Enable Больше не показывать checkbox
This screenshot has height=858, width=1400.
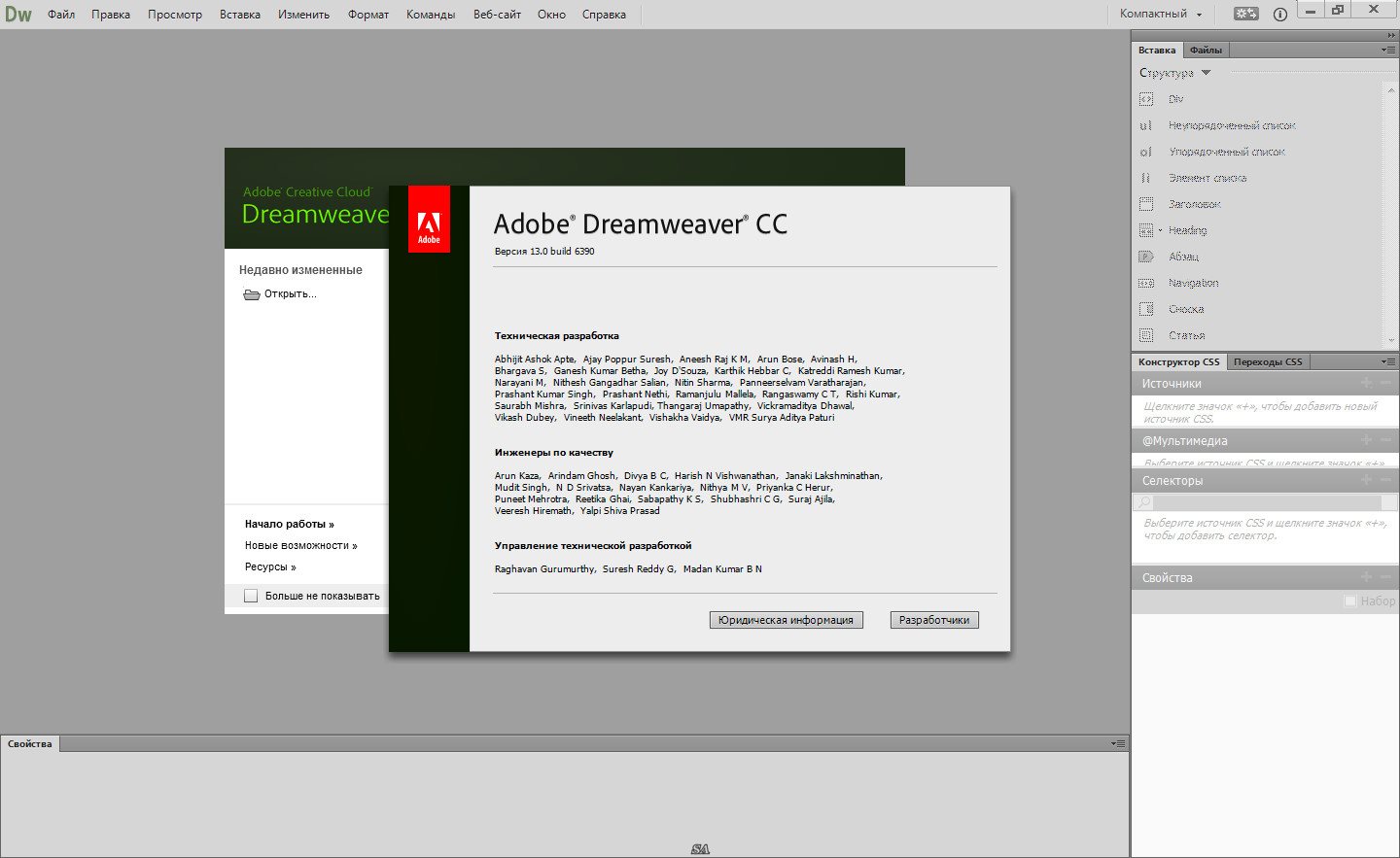[251, 596]
